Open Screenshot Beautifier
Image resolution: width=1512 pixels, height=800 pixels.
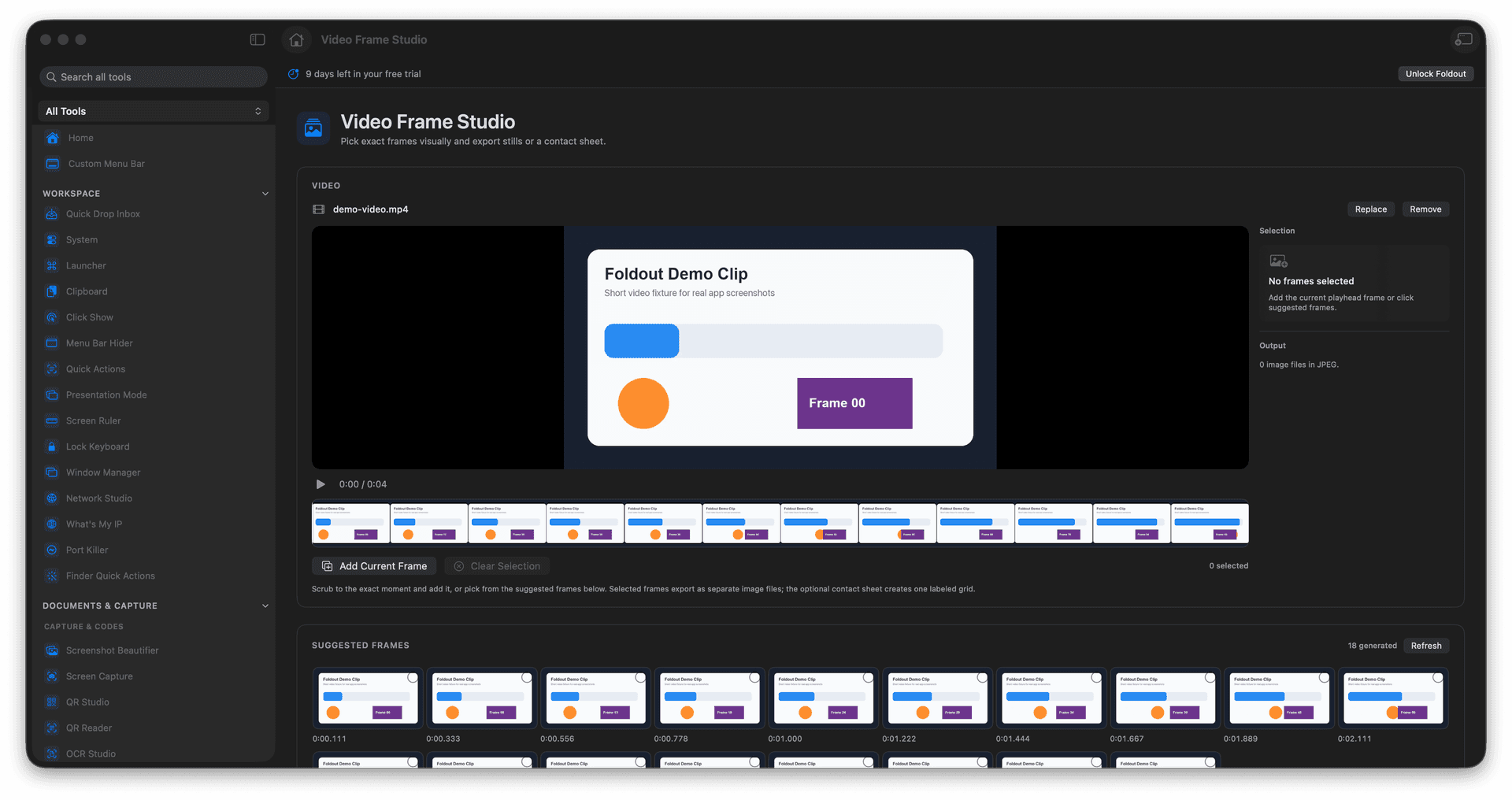154,650
